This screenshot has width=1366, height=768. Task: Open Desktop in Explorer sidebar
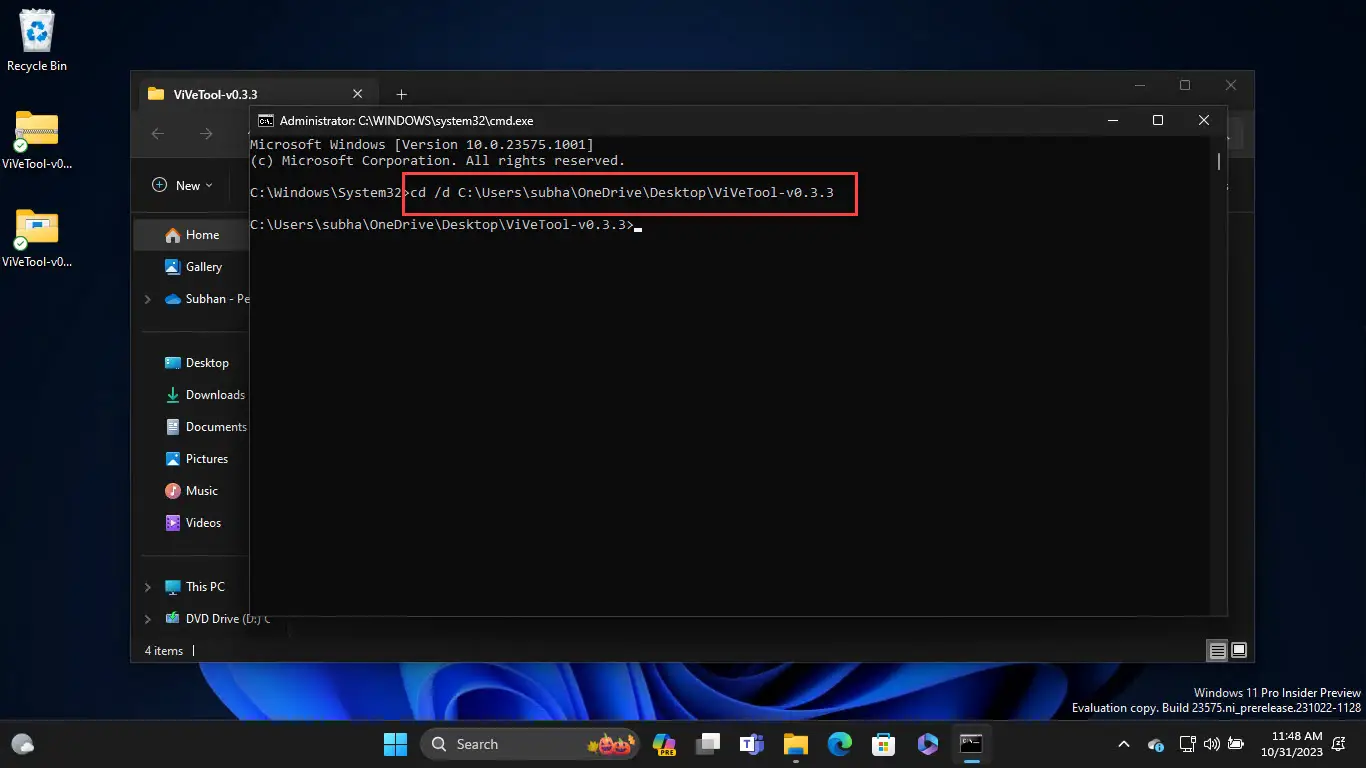coord(196,363)
